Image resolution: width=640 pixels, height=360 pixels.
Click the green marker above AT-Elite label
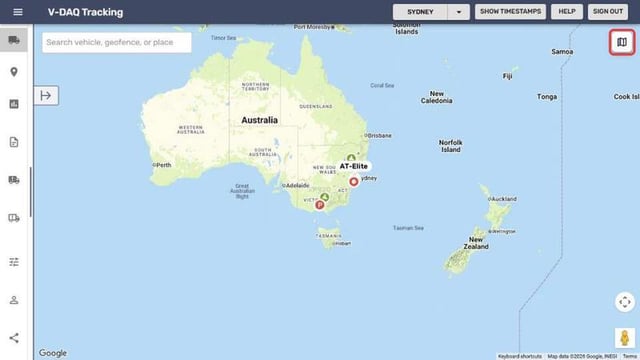(x=351, y=158)
